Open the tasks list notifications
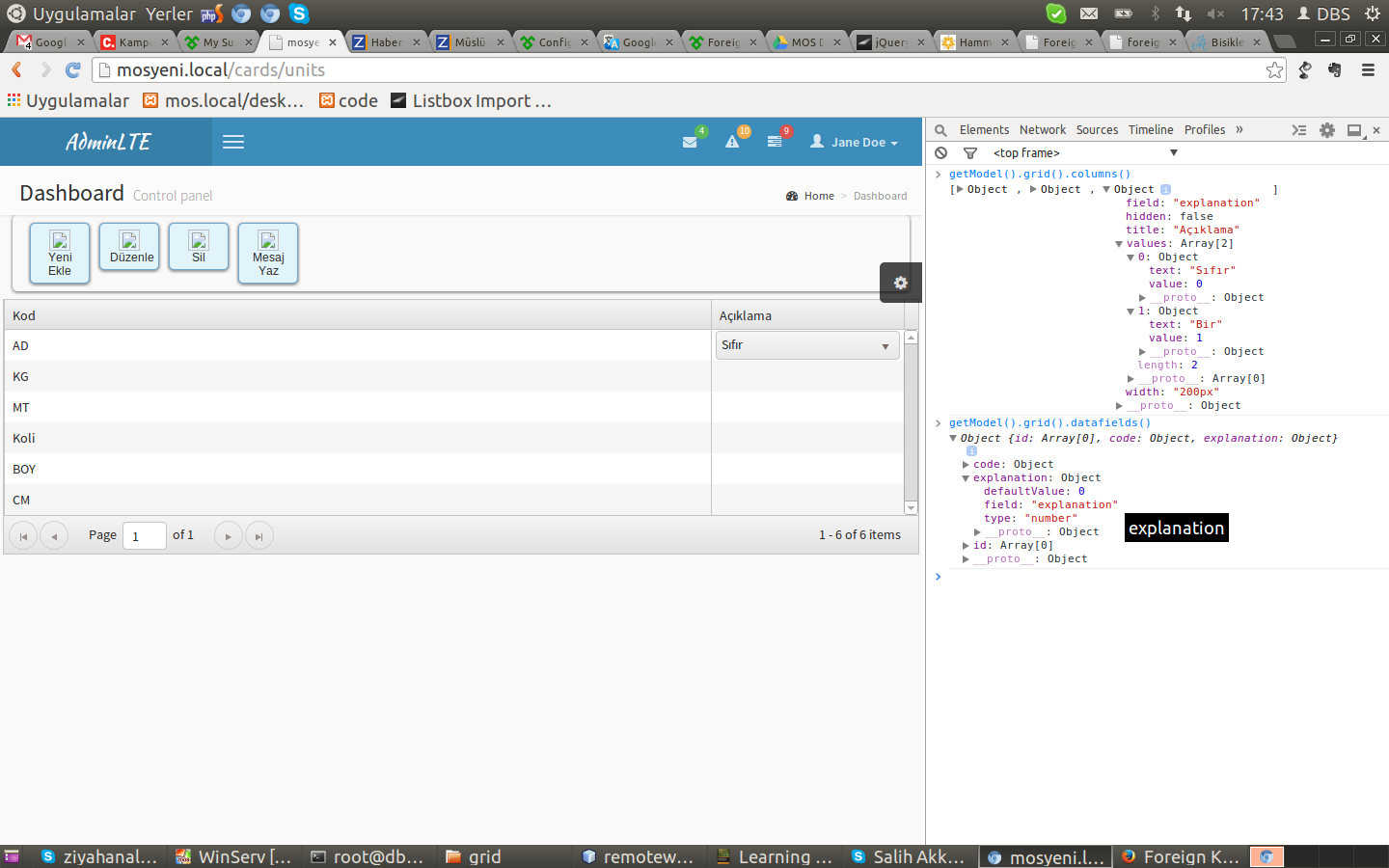Viewport: 1389px width, 868px height. tap(775, 142)
